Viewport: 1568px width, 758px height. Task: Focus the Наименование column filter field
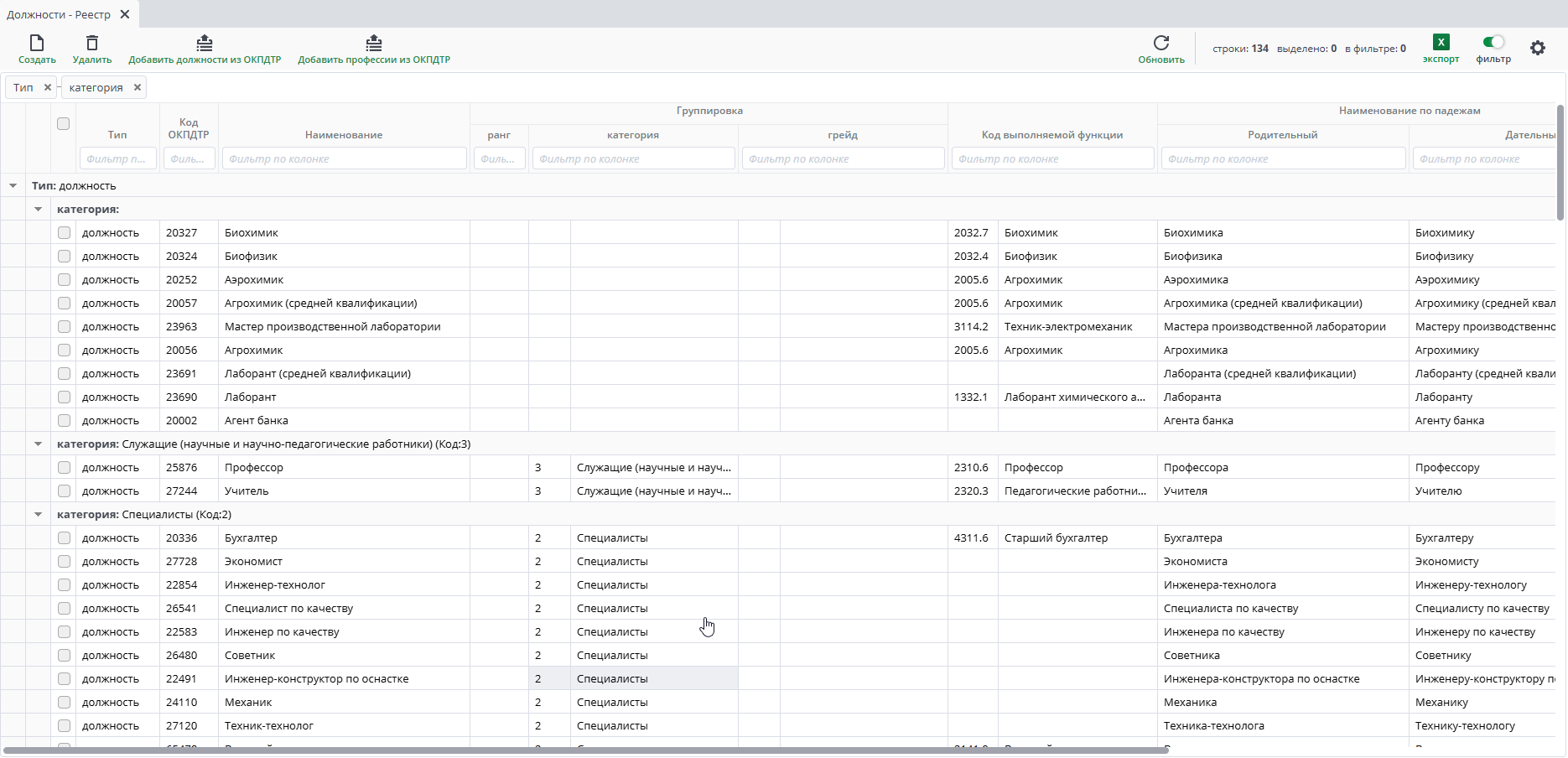344,158
